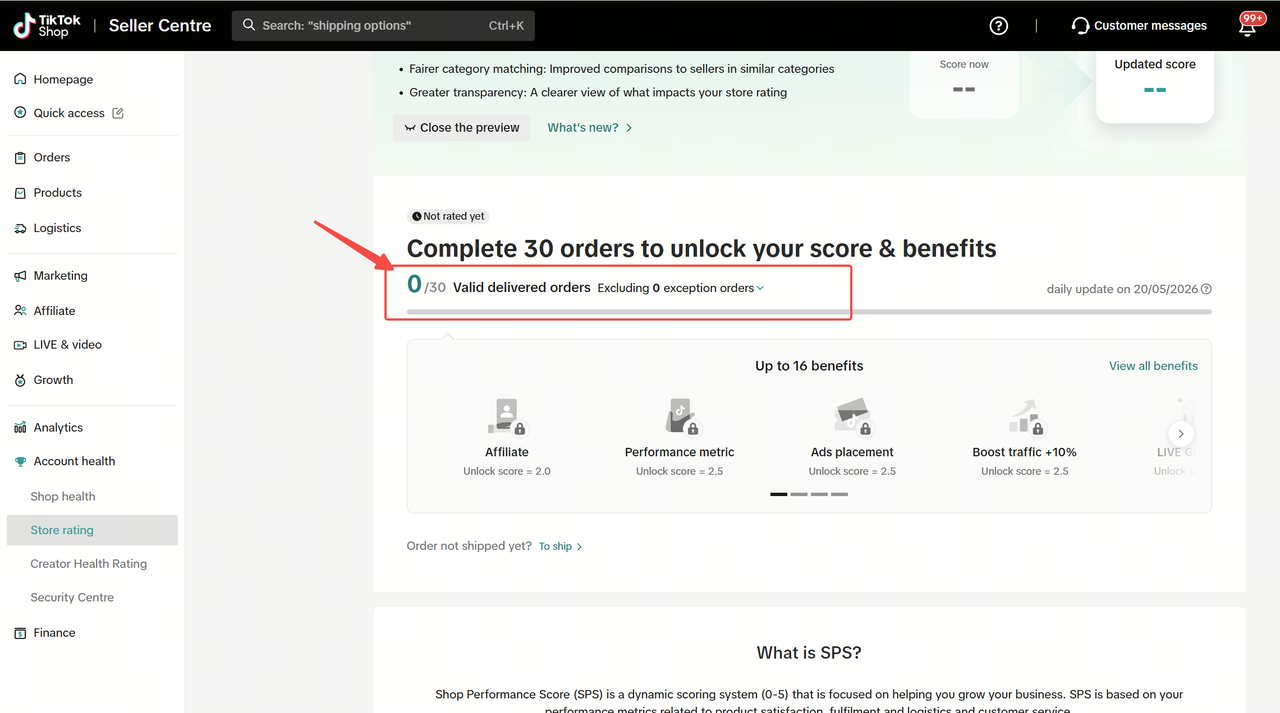Open Shop health in the sidebar

point(63,496)
